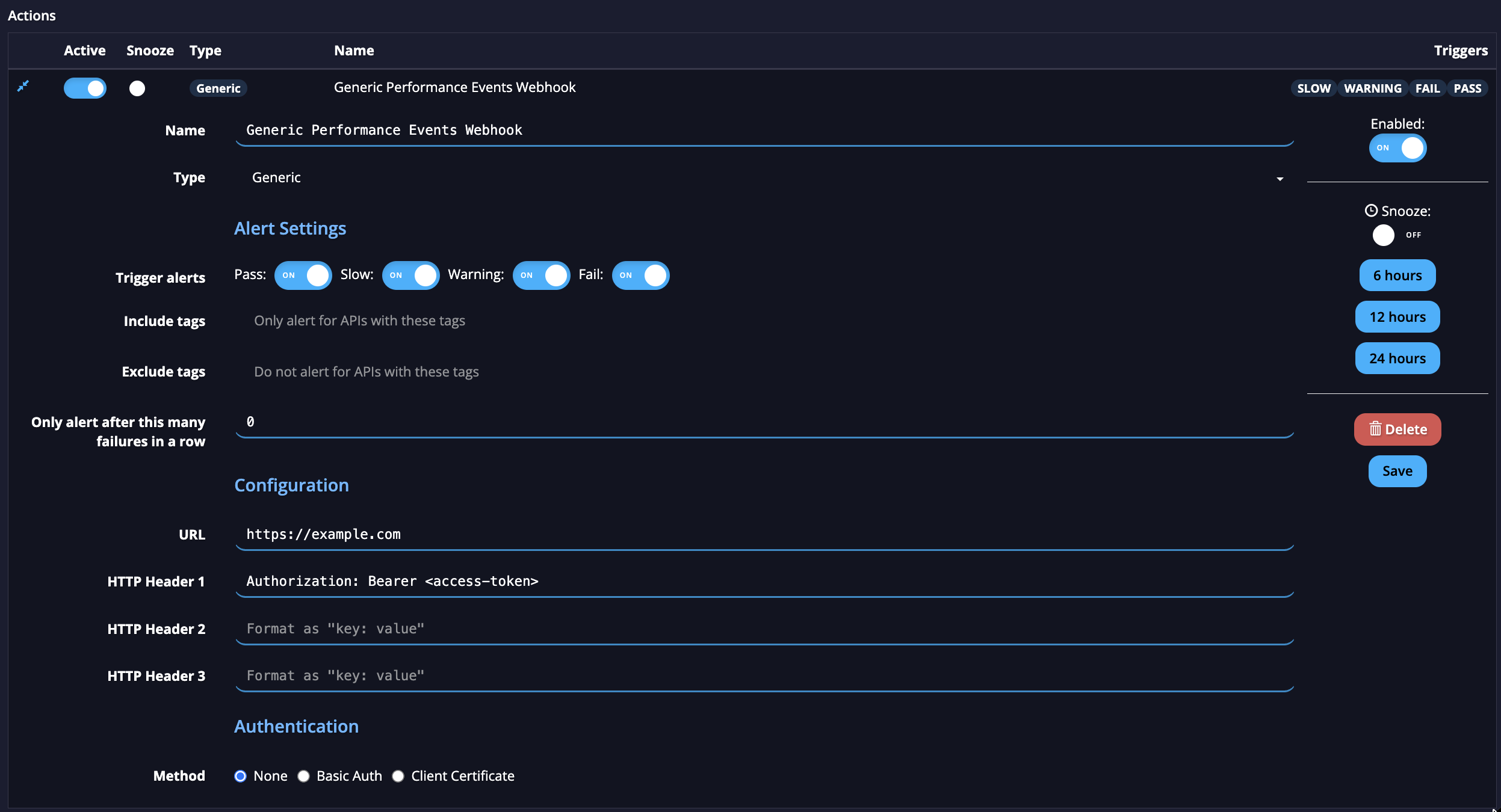Screen dimensions: 1501x812
Task: Disable Pass alerts toggle
Action: [303, 275]
